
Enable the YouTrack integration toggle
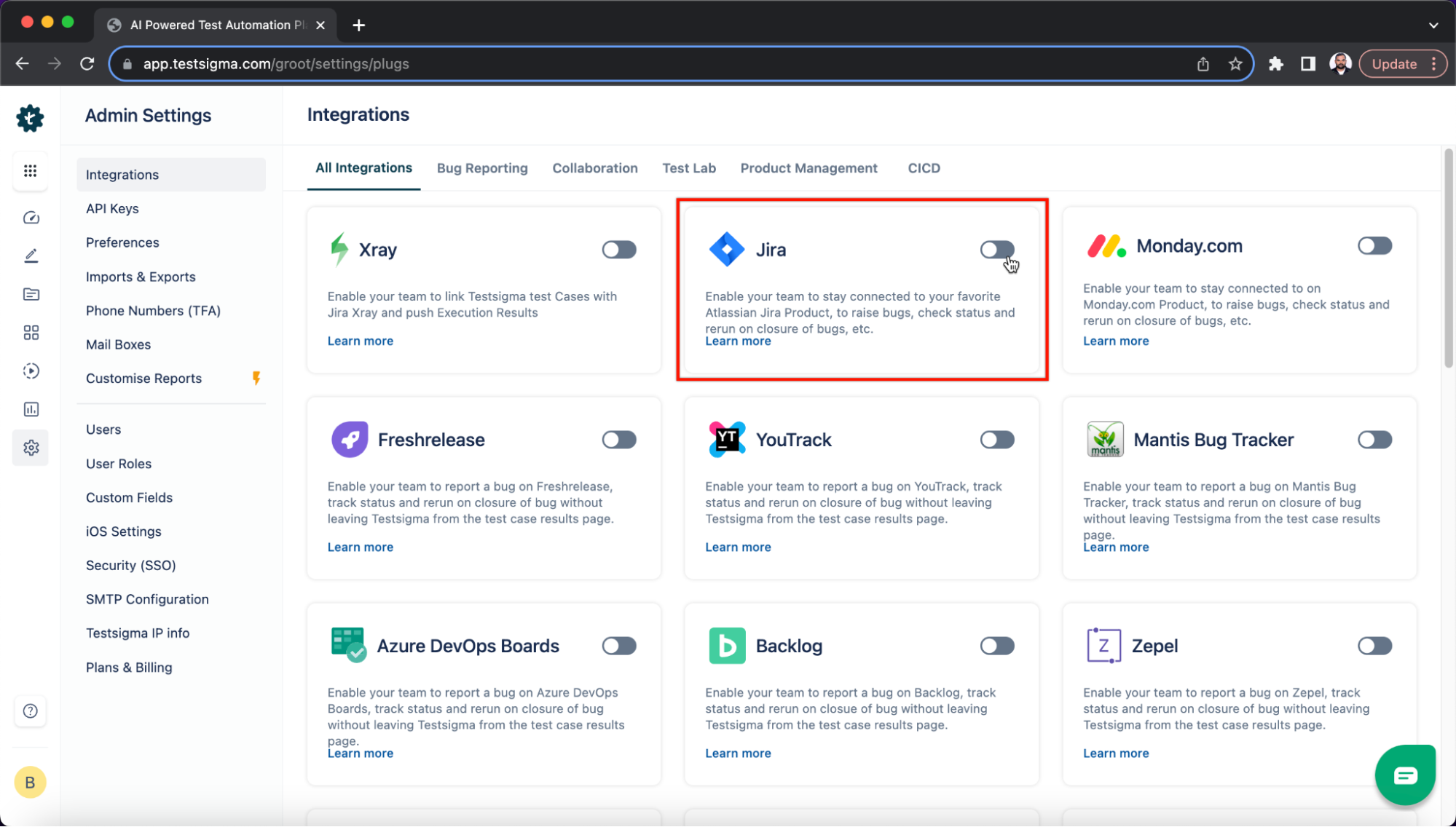(996, 440)
